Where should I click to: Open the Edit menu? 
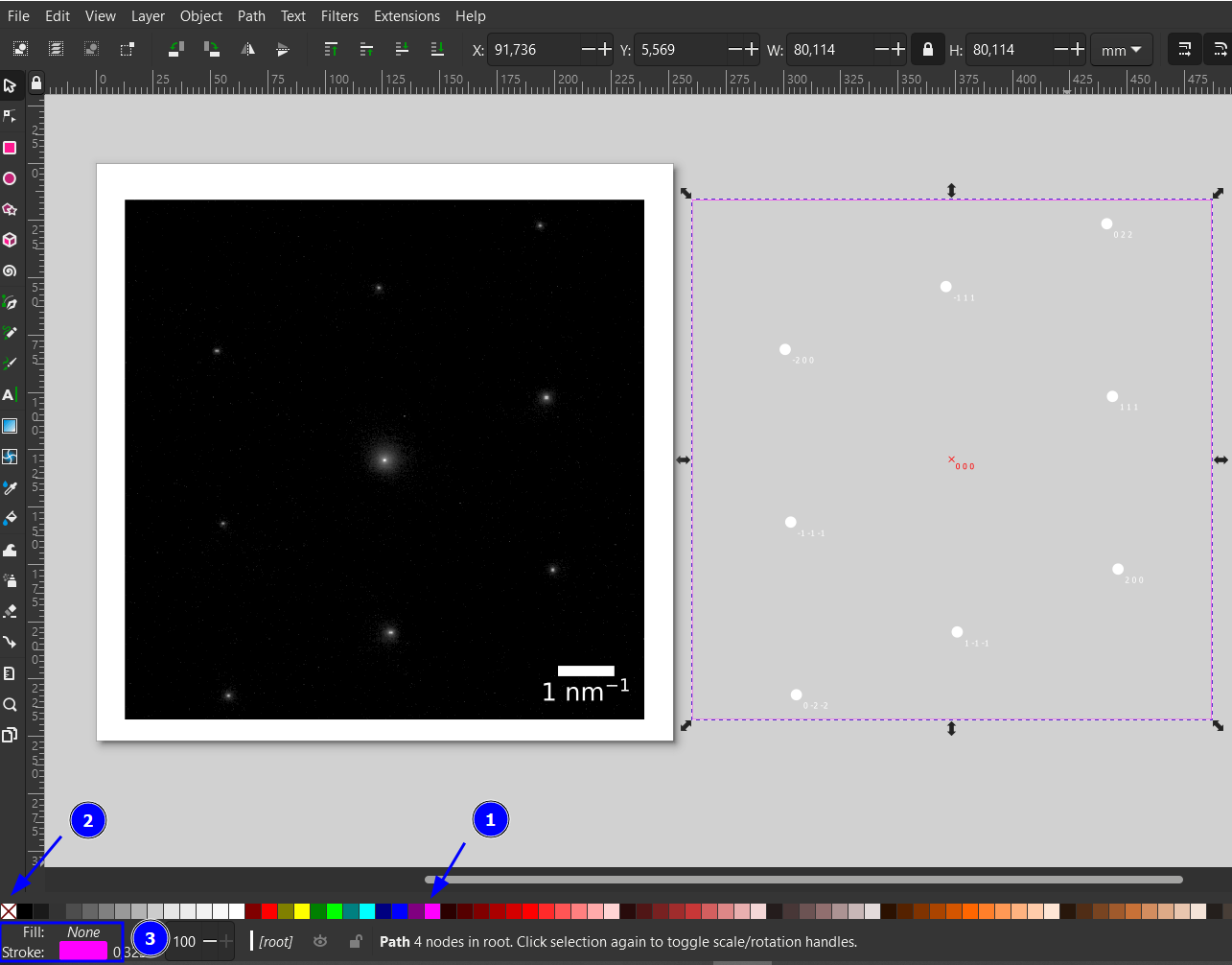58,16
